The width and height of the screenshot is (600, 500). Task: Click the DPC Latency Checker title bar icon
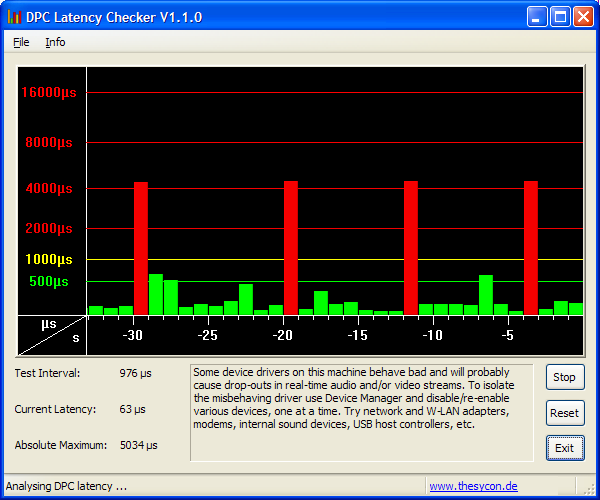point(14,17)
